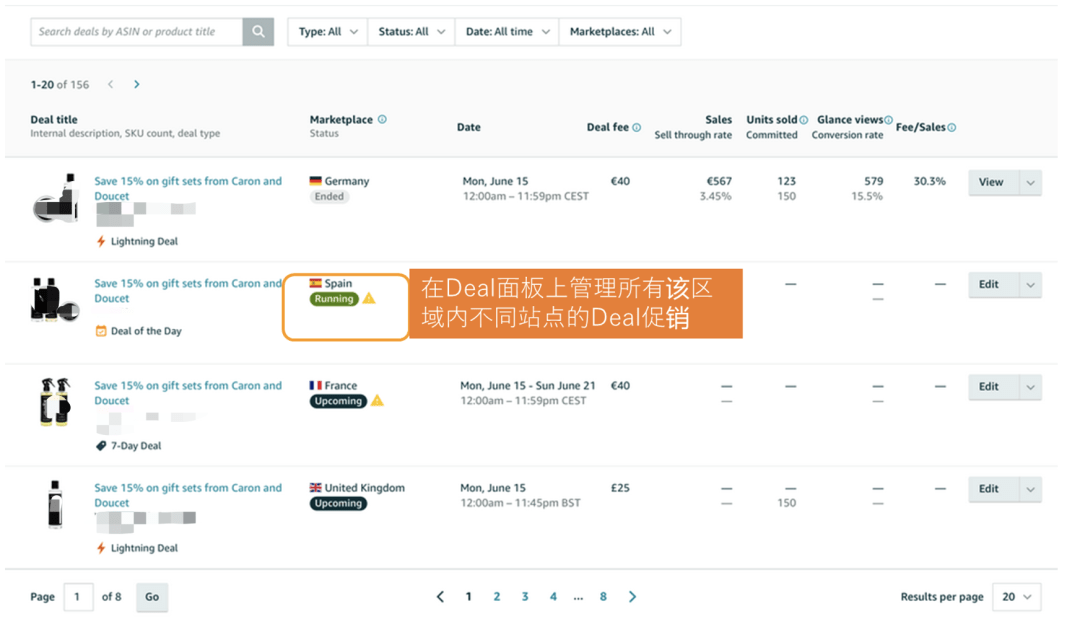
Task: Go to next results using top arrow
Action: [137, 85]
